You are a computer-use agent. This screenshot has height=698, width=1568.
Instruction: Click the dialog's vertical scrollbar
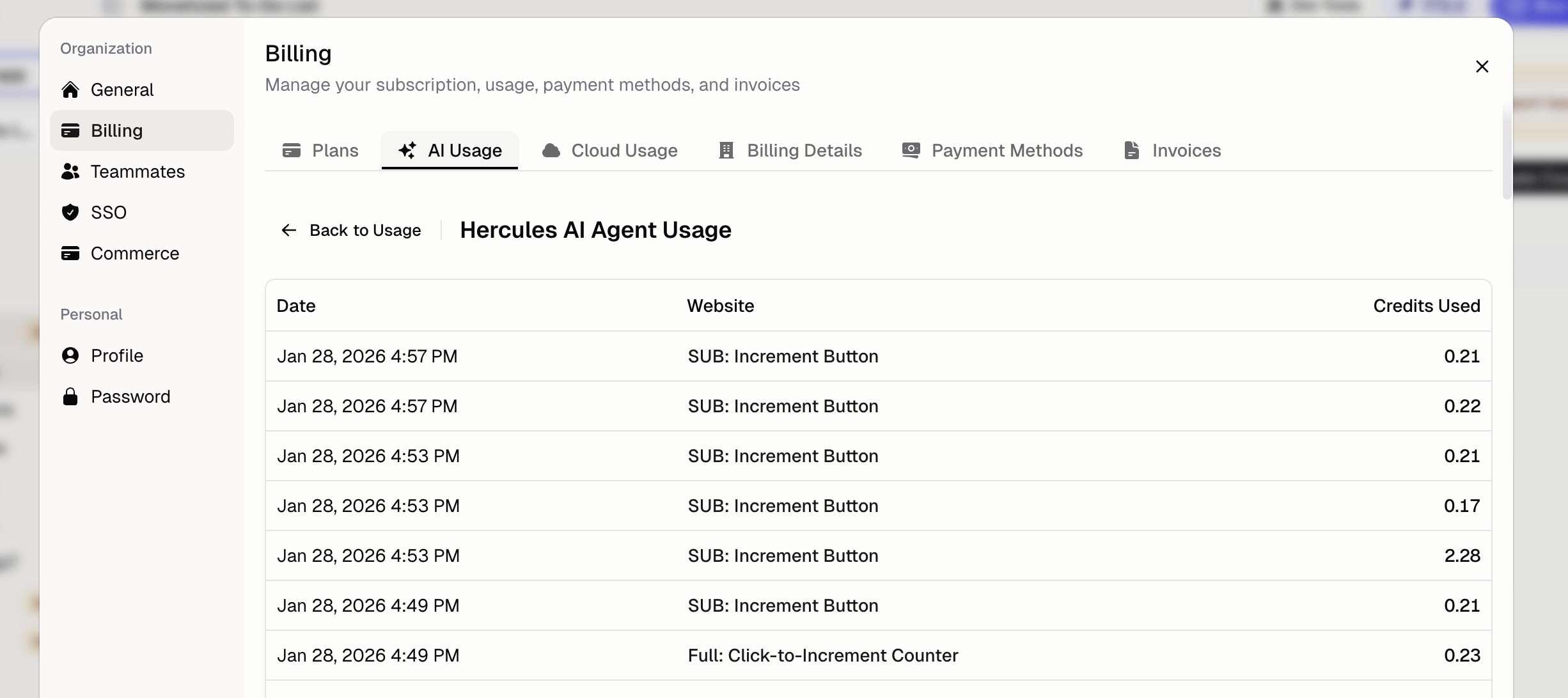[x=1507, y=150]
